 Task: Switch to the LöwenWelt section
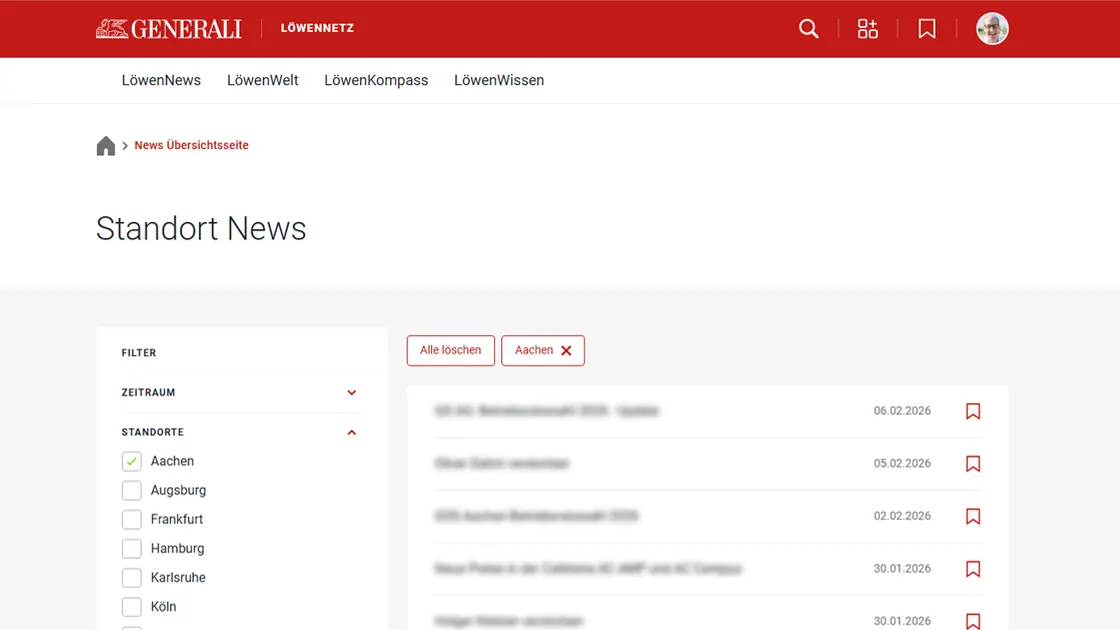pos(263,80)
